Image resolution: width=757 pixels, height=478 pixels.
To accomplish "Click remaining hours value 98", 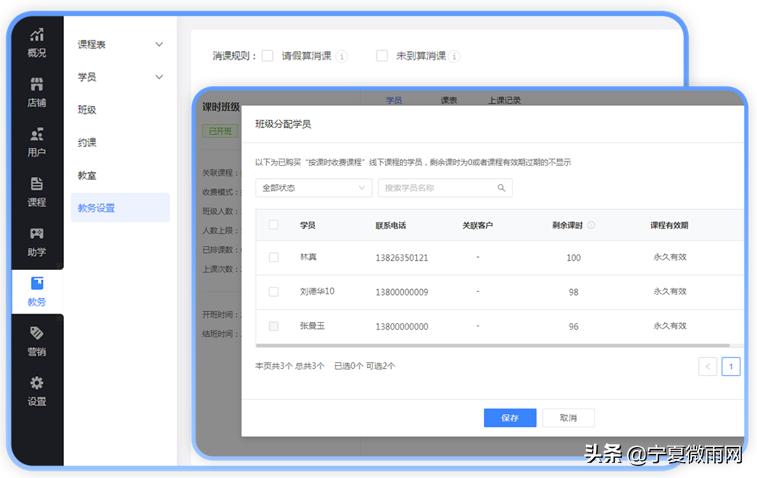I will 574,292.
